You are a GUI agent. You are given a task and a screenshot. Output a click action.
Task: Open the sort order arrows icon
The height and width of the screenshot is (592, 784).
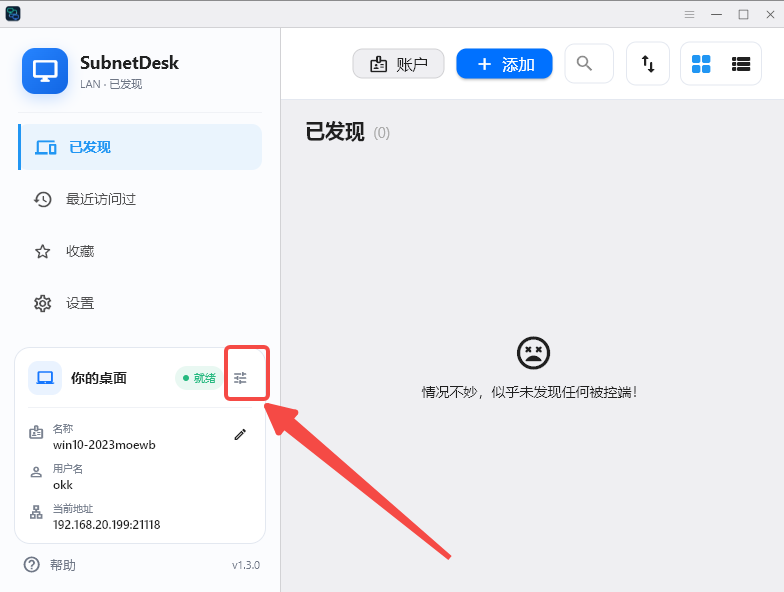[x=648, y=64]
